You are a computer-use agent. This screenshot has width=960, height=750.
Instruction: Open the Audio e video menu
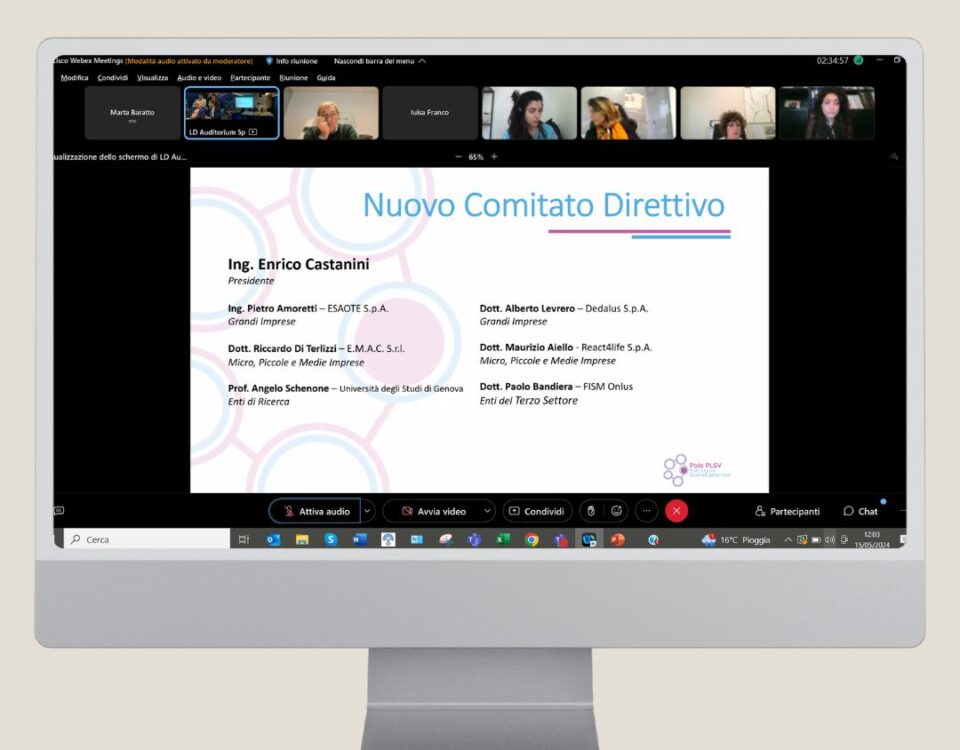tap(199, 78)
